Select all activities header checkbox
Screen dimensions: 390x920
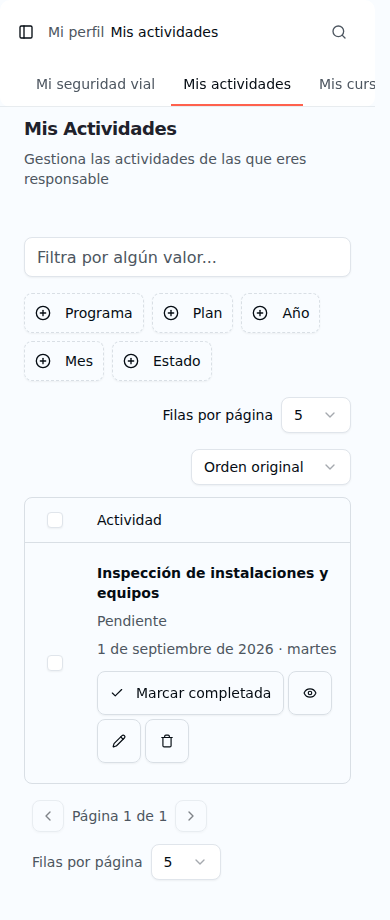tap(55, 520)
